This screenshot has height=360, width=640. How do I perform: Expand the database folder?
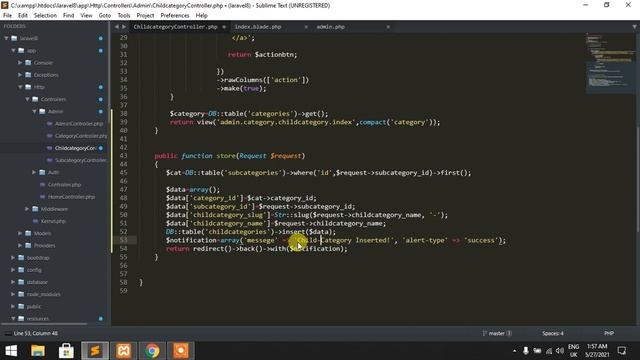point(13,282)
